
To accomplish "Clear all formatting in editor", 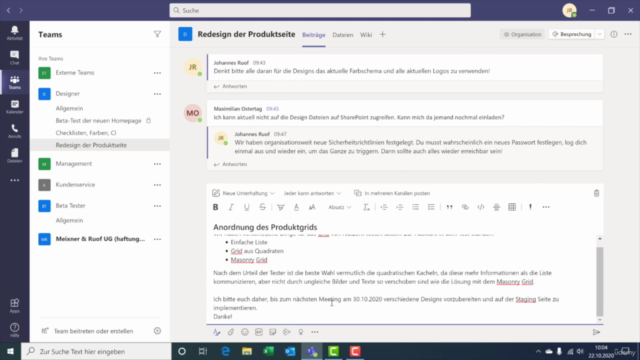I will coord(366,207).
